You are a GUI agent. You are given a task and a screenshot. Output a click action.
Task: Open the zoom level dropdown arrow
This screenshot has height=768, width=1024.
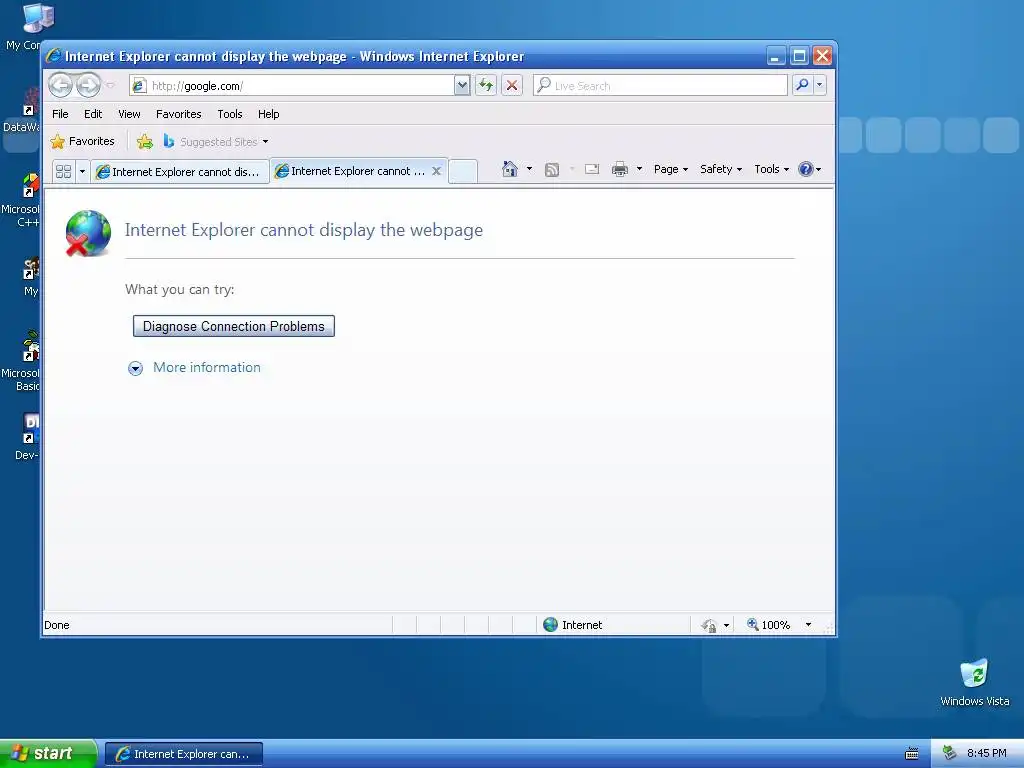(x=808, y=625)
